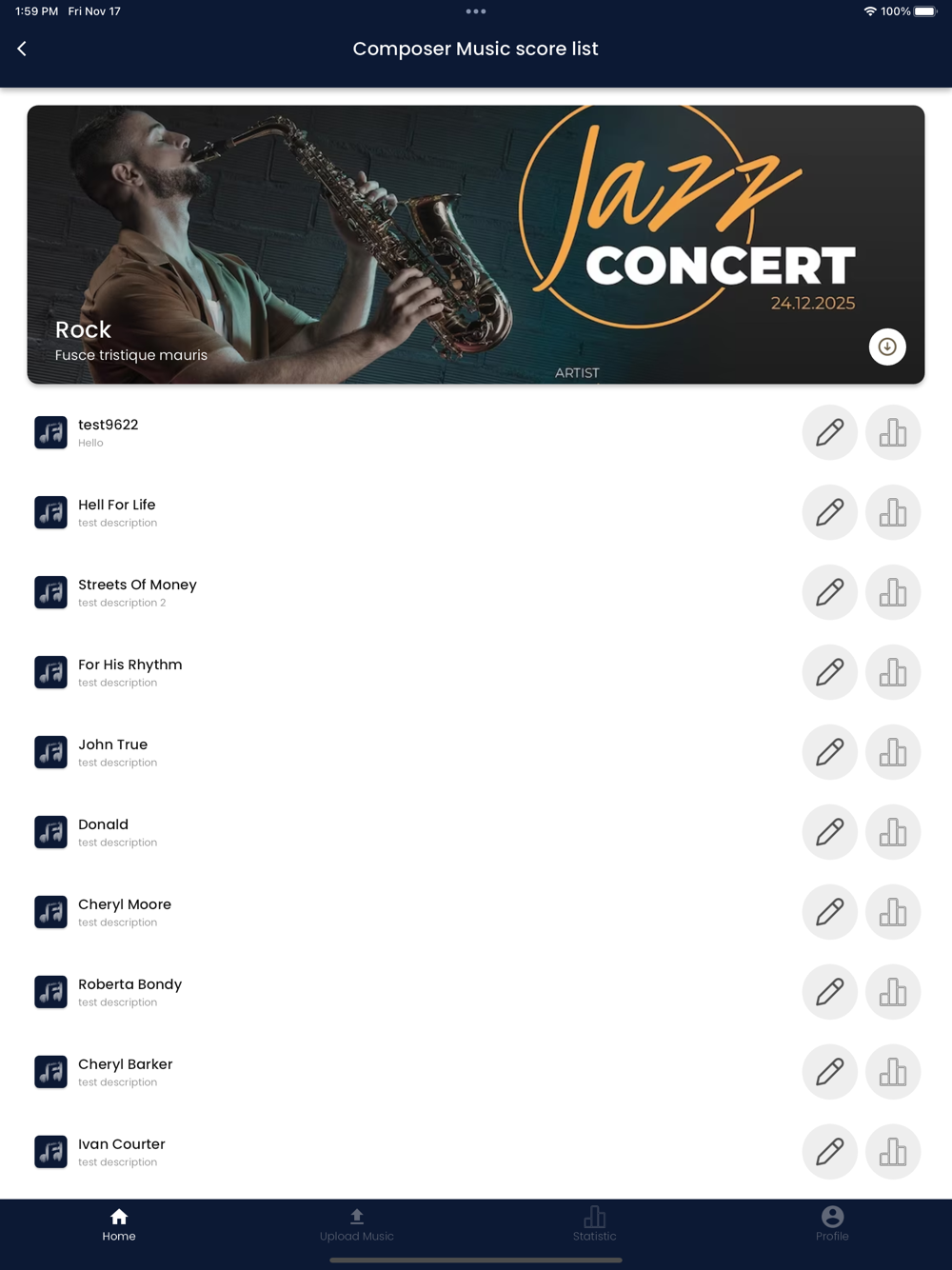Show statistics for Donald
Screen dimensions: 952x1270
[893, 832]
